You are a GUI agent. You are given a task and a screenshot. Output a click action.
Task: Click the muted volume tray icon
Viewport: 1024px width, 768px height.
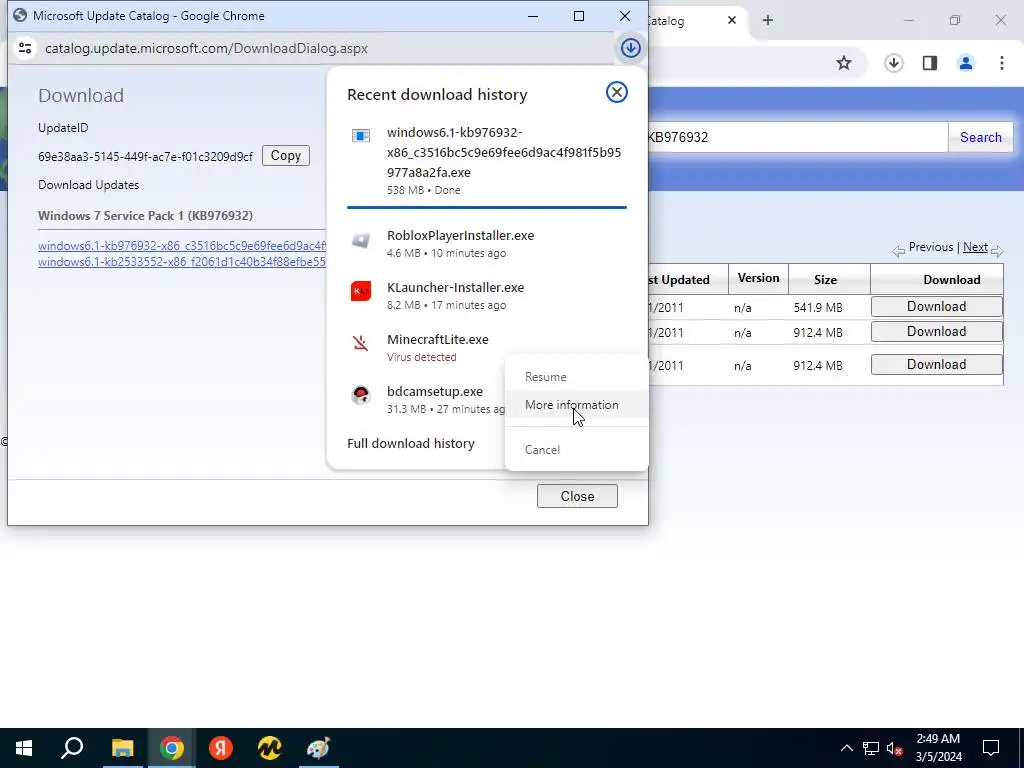(x=895, y=748)
